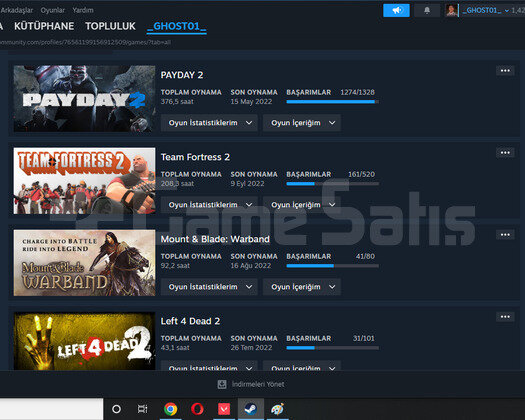Click the PAYDAY 2 title link

coord(182,75)
